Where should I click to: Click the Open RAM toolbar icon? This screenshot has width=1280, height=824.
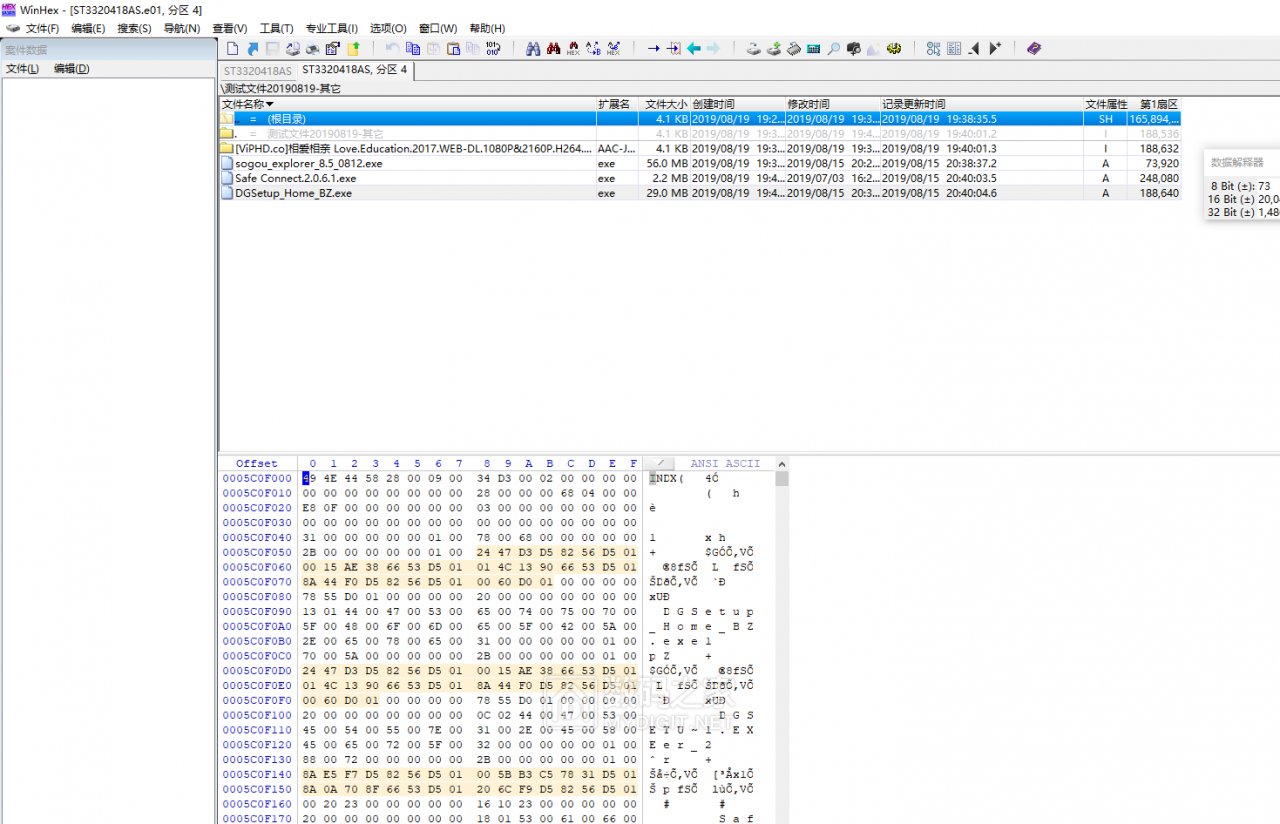coord(794,48)
